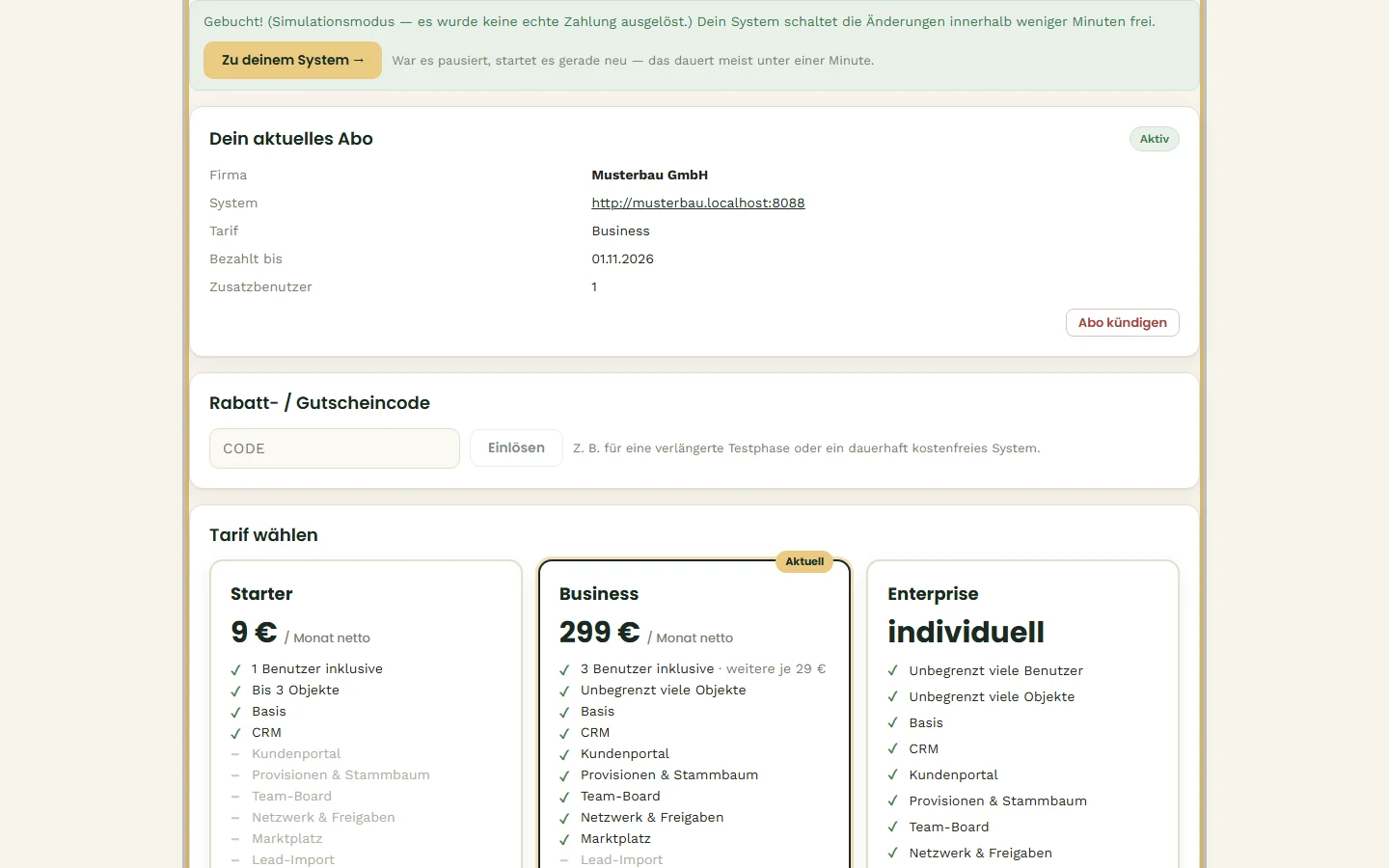Click checkmark beside Enterprise 'Unbegrenzt viele Benutzer'
This screenshot has height=868, width=1389.
(893, 670)
